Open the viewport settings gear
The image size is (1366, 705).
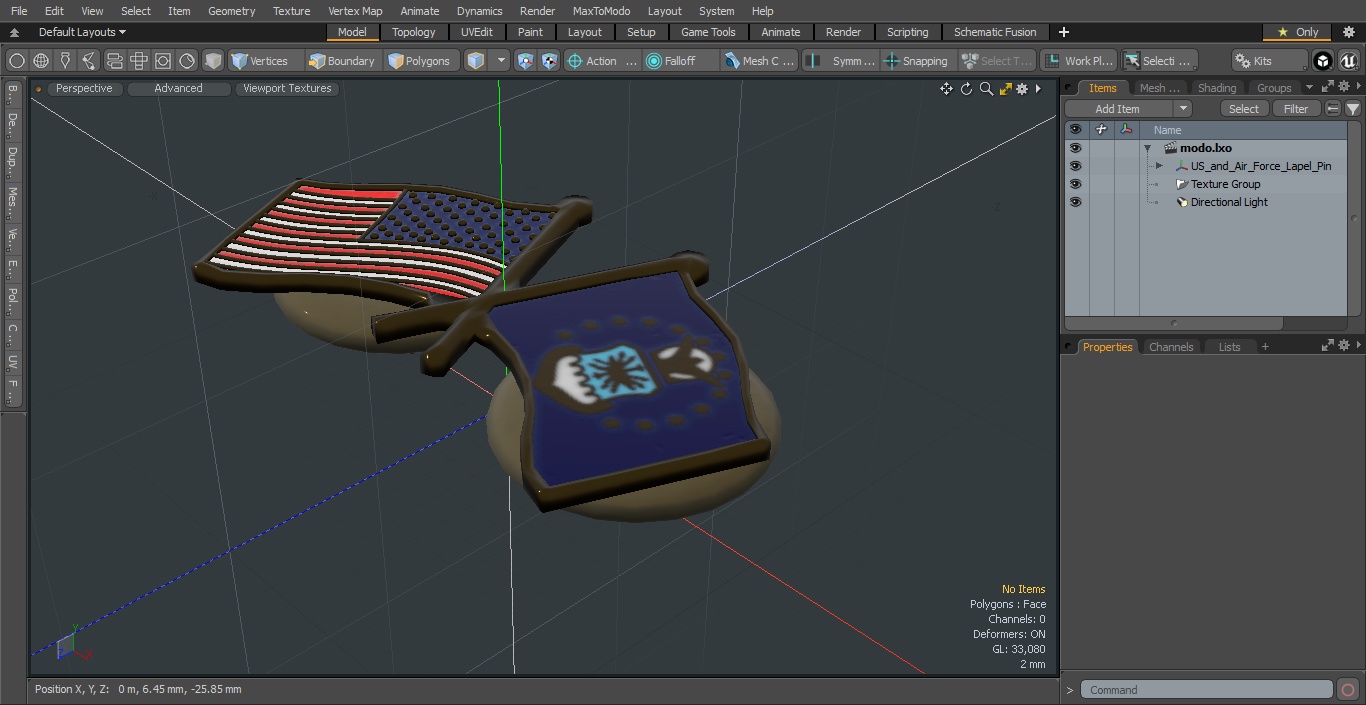1022,89
